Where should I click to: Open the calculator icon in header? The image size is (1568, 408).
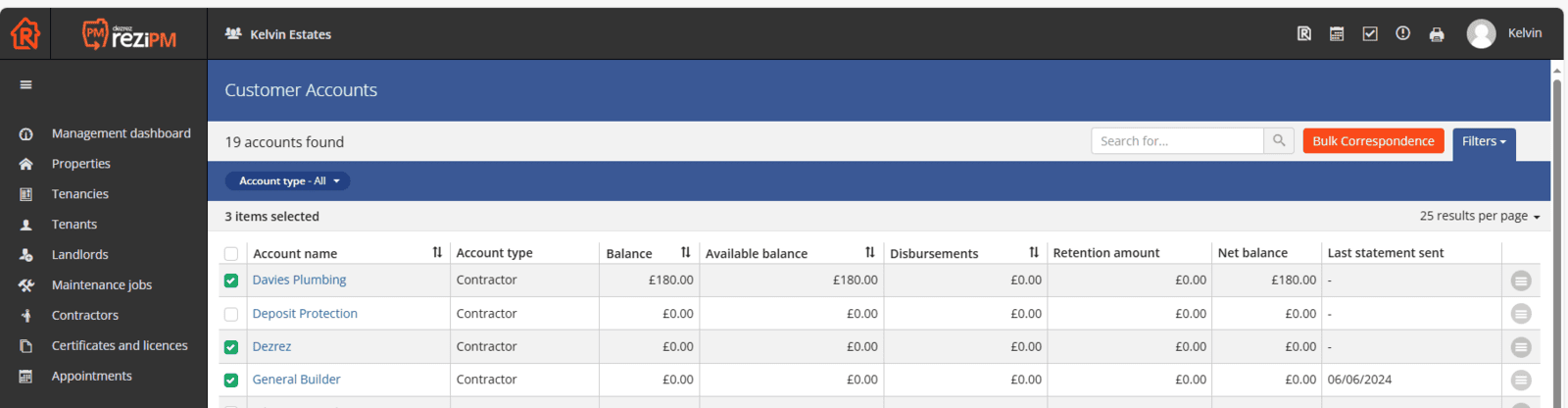[x=1337, y=33]
